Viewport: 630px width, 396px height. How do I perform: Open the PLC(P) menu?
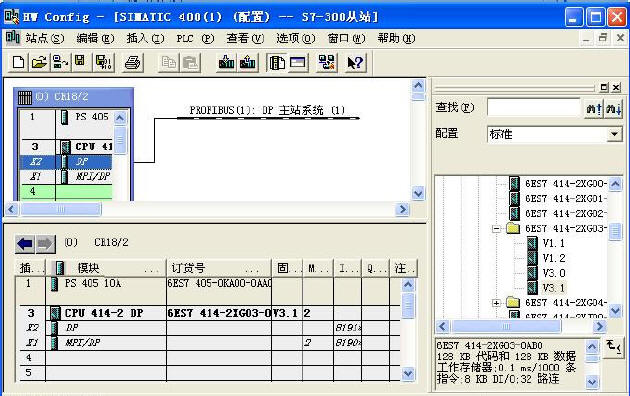(x=195, y=39)
